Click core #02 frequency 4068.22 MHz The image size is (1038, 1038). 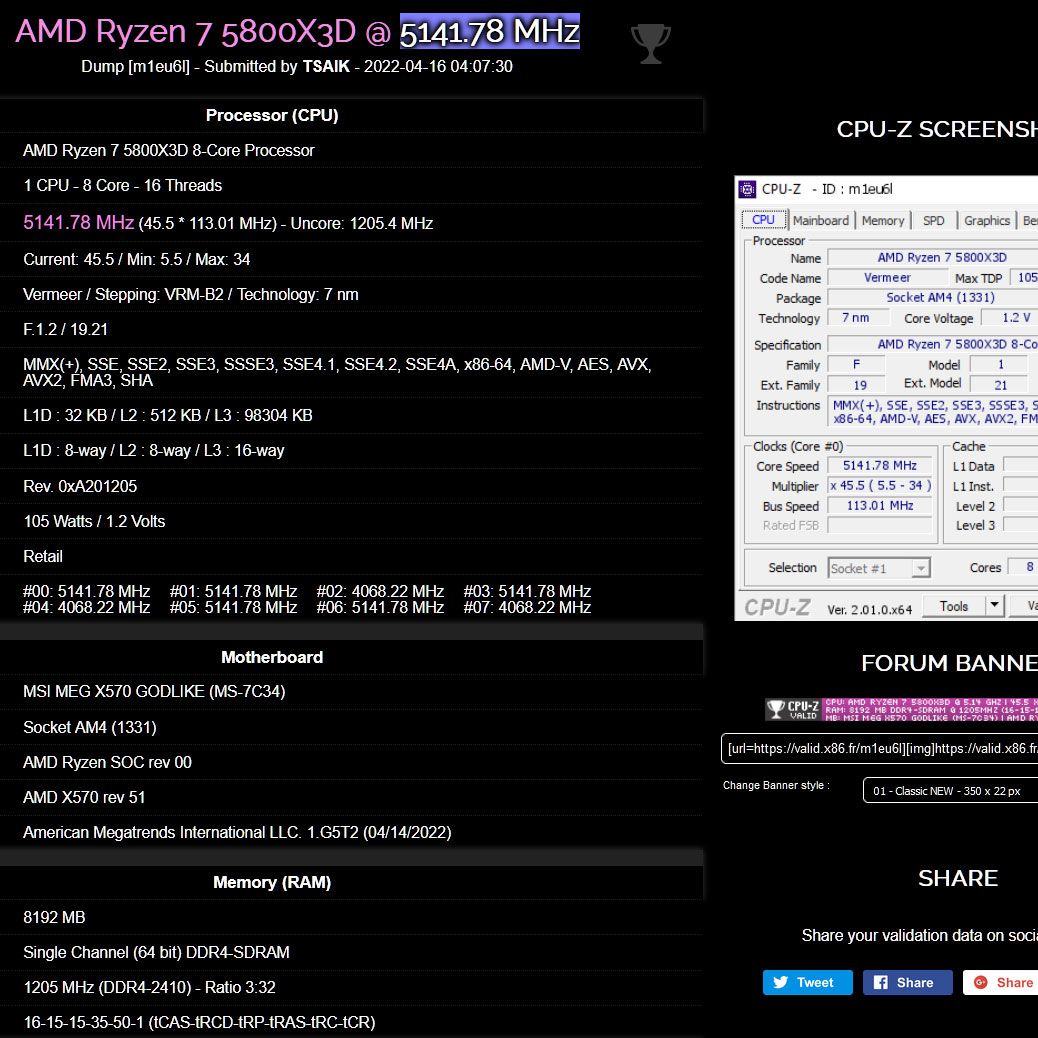(x=380, y=591)
